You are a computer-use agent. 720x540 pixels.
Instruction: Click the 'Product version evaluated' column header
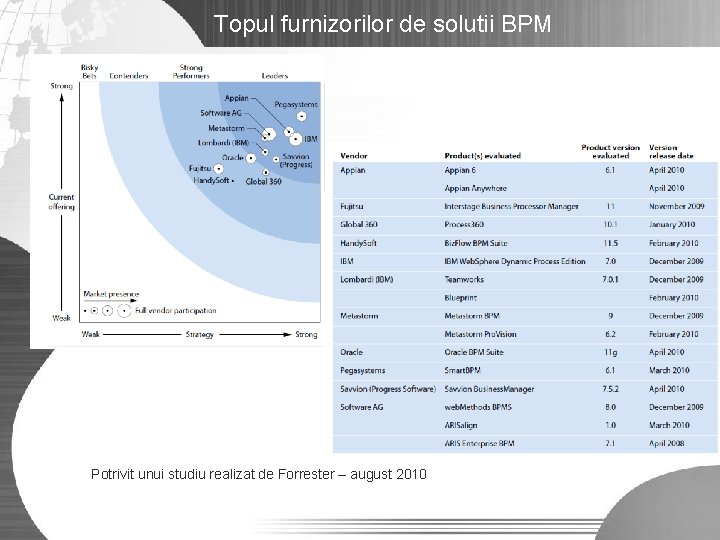pos(610,152)
